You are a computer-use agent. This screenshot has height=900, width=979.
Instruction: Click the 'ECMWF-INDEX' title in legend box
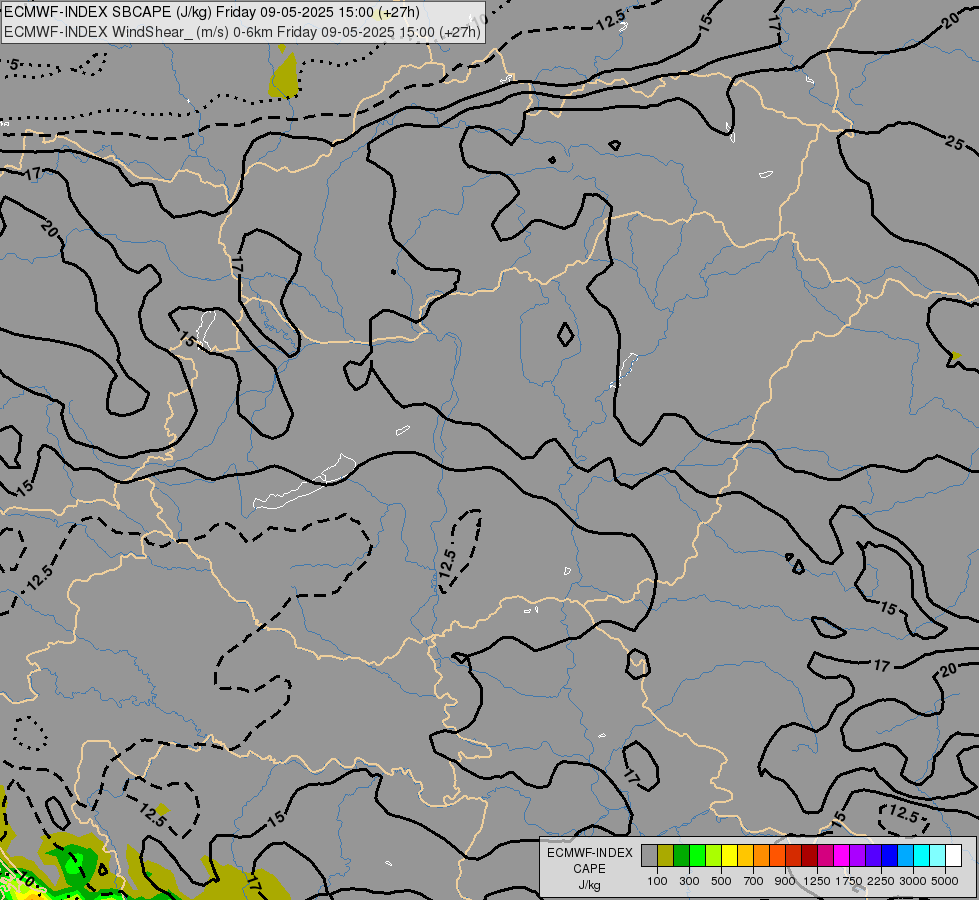pos(589,853)
